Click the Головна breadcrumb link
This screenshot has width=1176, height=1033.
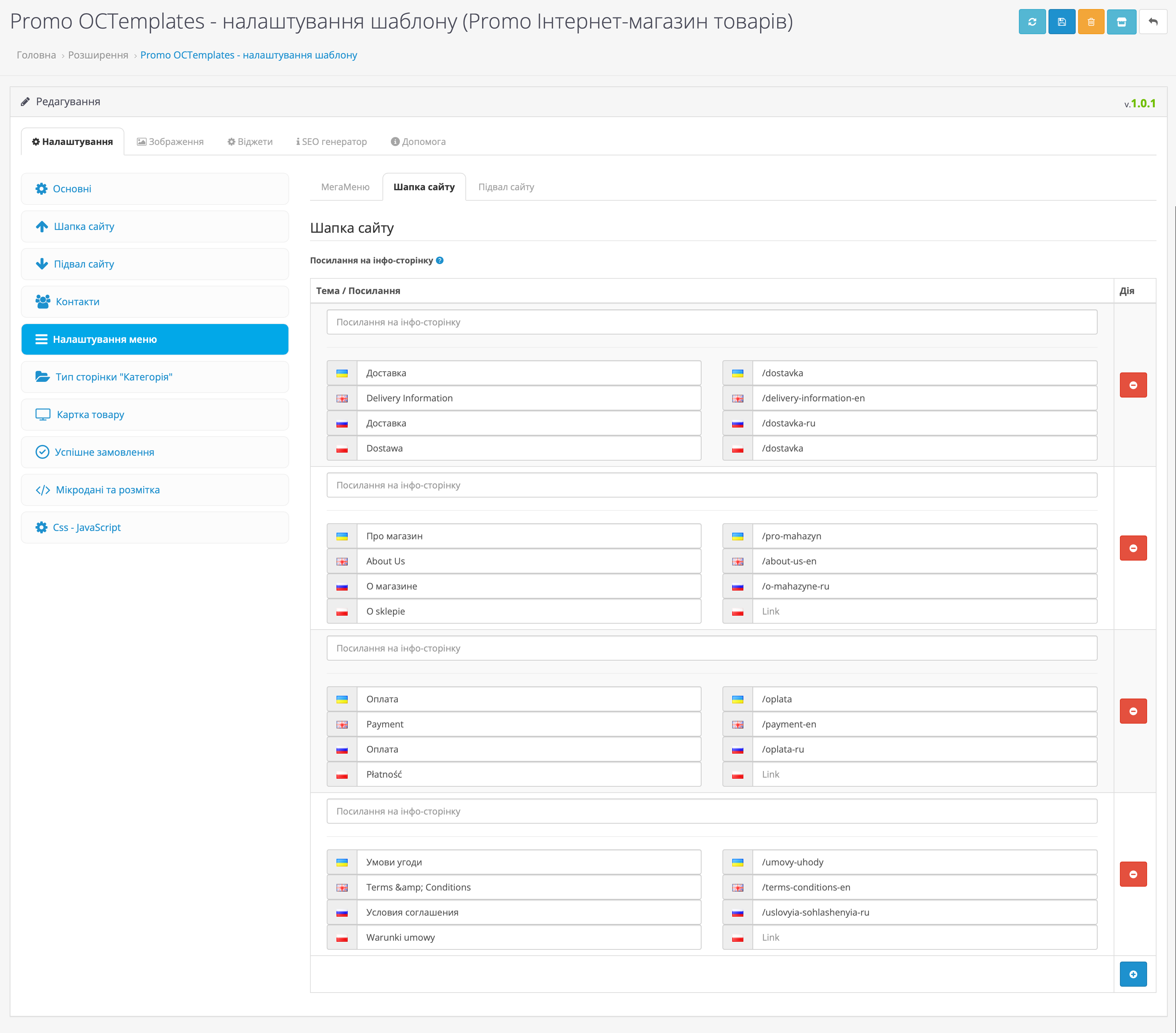click(36, 55)
